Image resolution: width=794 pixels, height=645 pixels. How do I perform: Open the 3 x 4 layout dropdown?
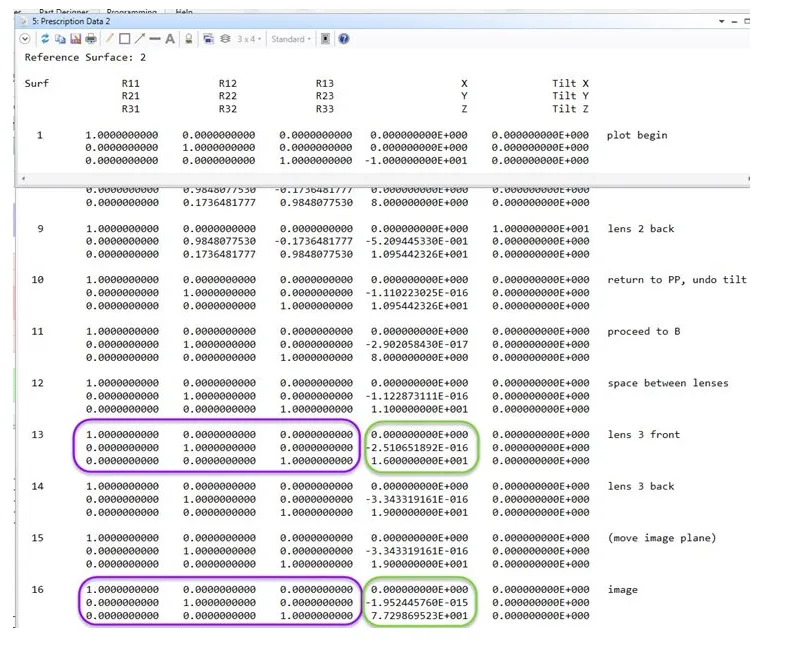(250, 39)
